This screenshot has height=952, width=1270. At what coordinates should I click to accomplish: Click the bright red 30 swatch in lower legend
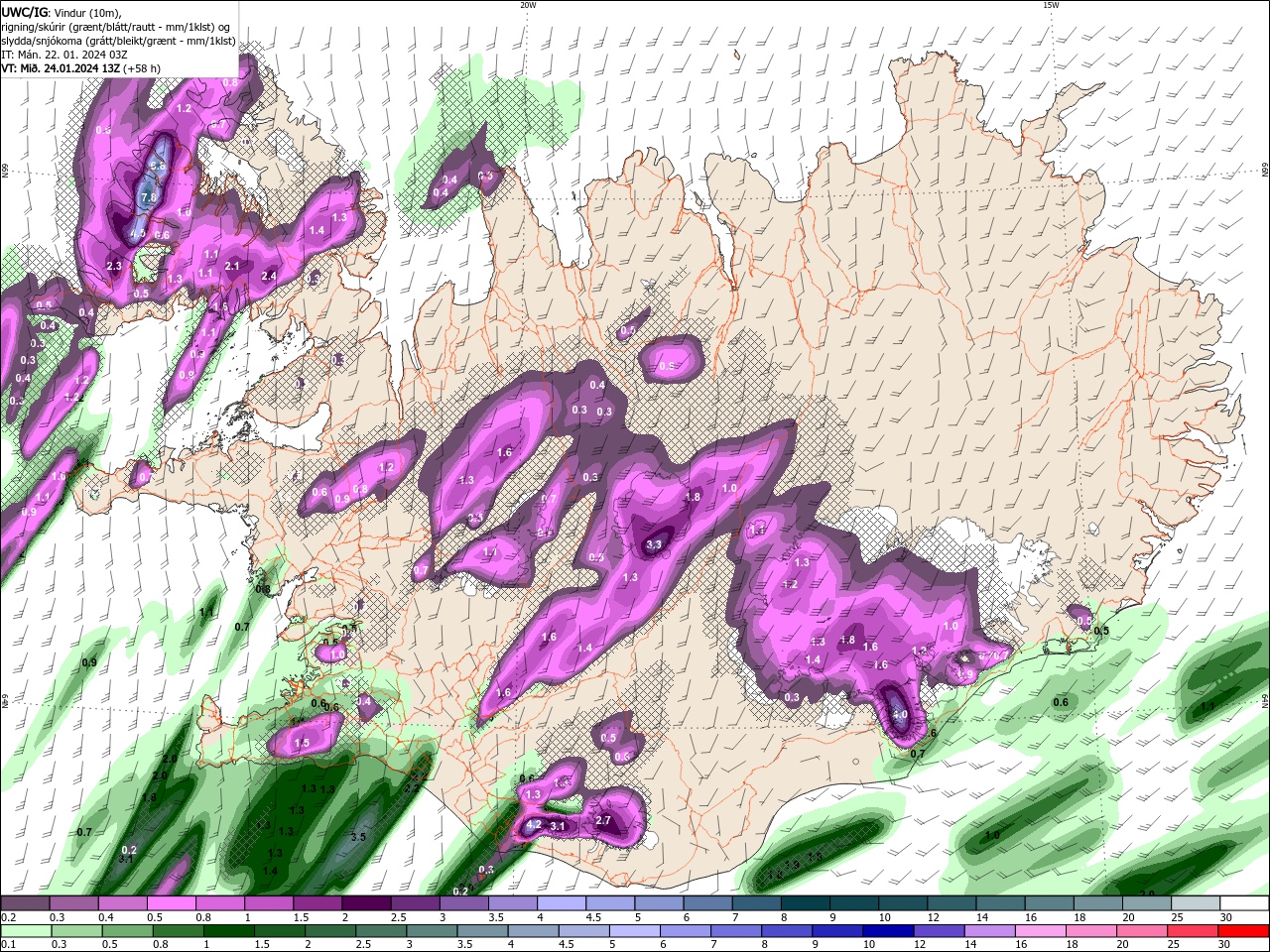click(1244, 931)
